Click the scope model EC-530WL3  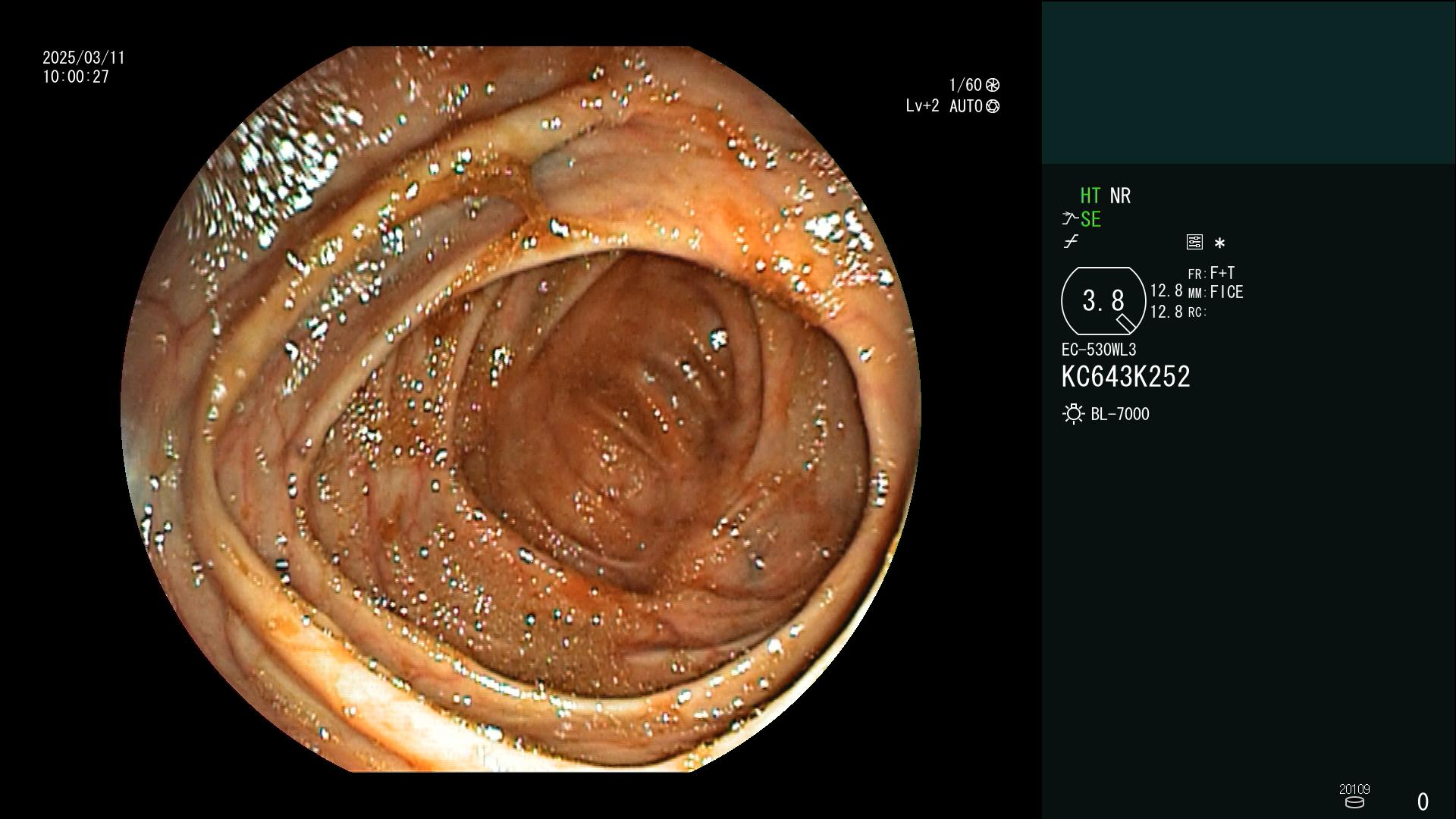pyautogui.click(x=1099, y=350)
